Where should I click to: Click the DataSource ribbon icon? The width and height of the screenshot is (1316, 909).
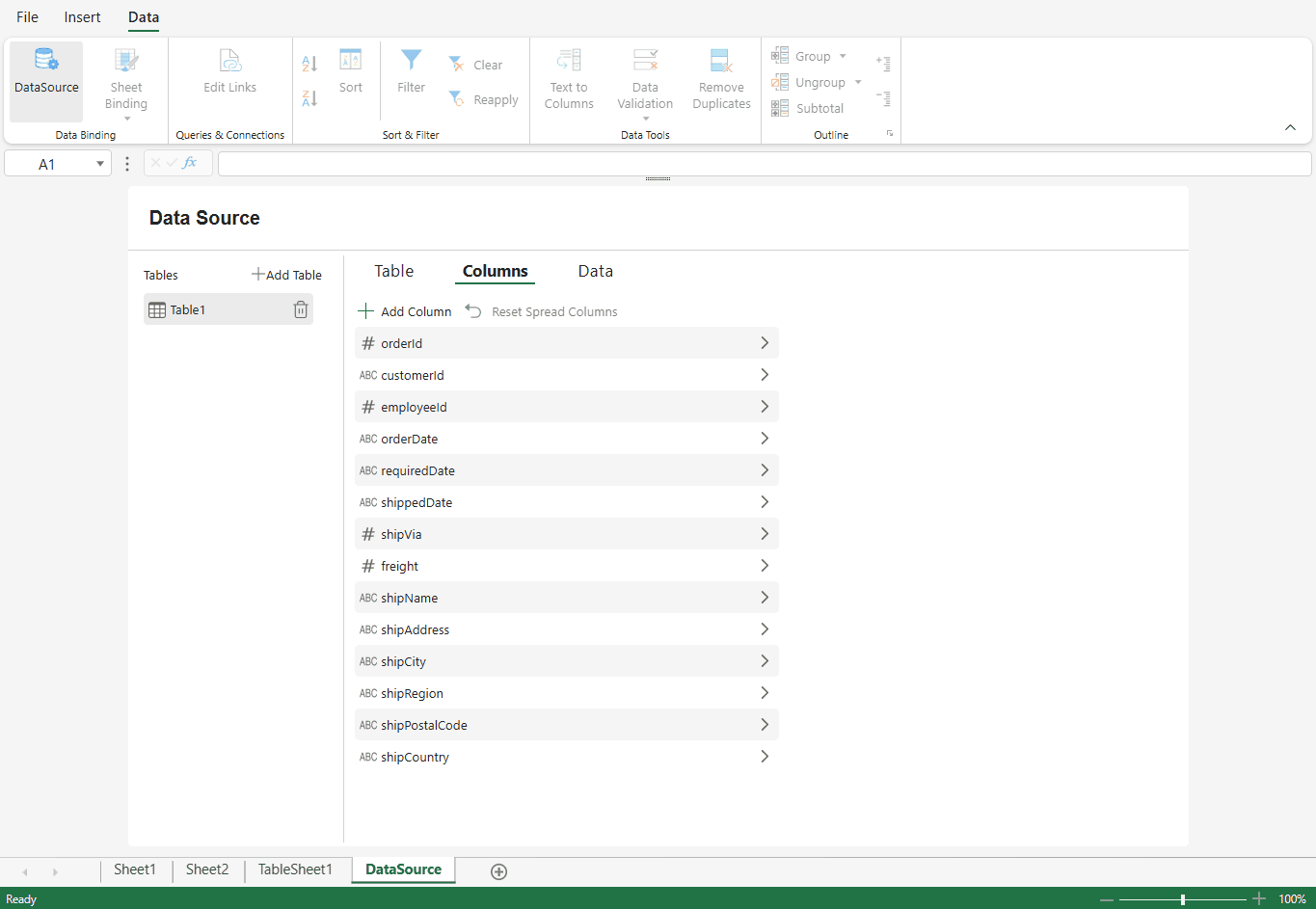click(46, 60)
